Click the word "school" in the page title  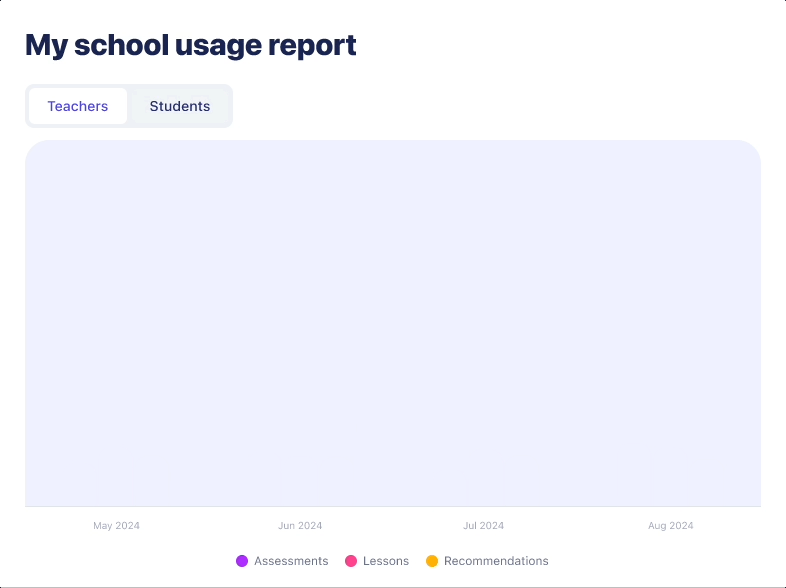(121, 45)
